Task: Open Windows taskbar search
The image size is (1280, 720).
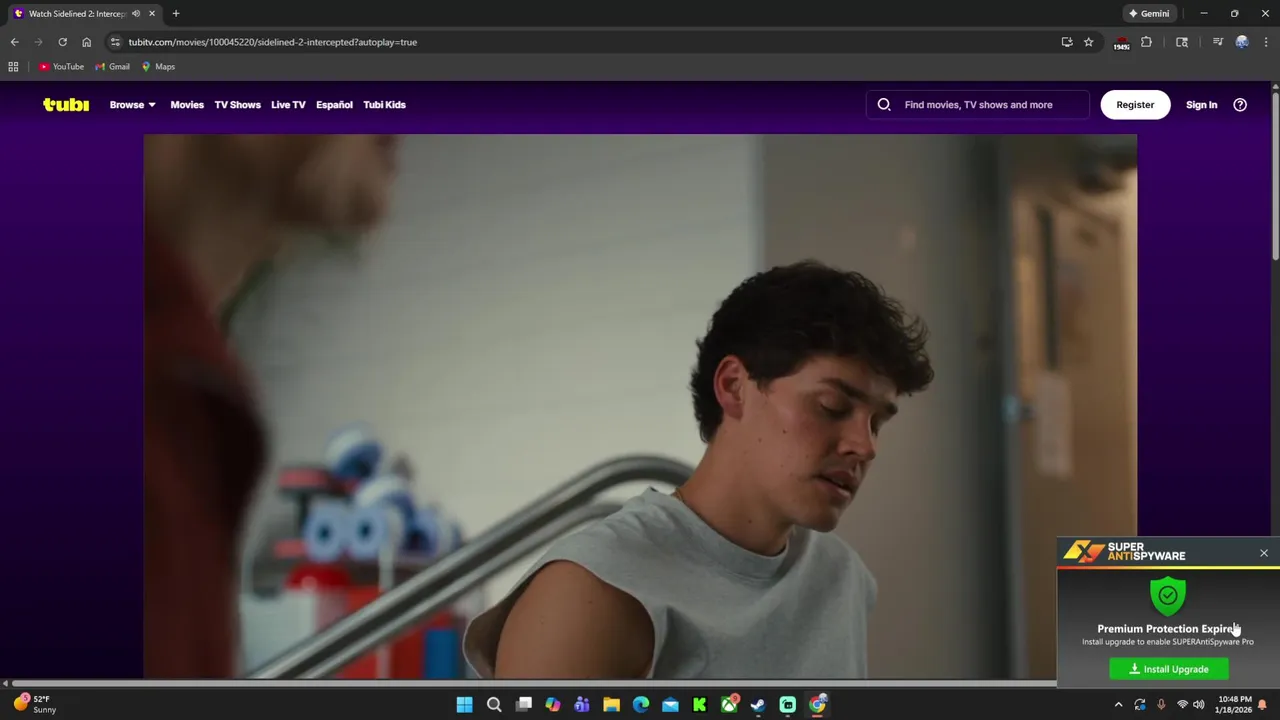Action: pos(494,705)
